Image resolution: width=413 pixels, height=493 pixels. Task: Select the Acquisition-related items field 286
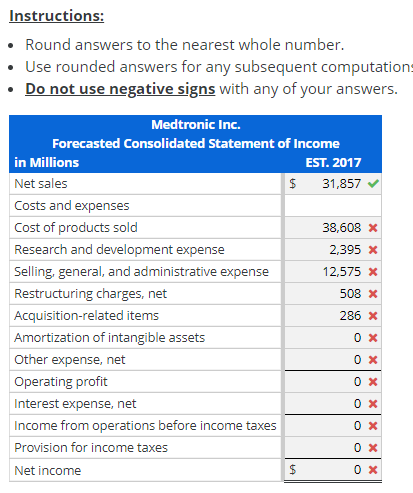click(333, 316)
